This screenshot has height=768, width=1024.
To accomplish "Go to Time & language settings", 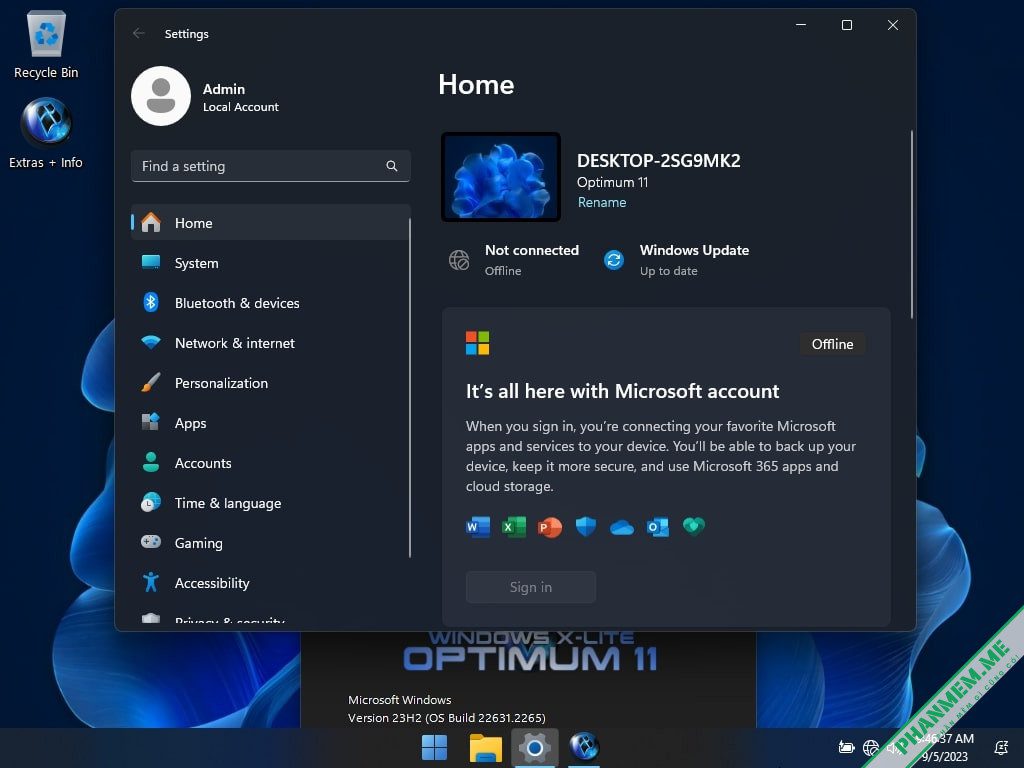I will [270, 503].
